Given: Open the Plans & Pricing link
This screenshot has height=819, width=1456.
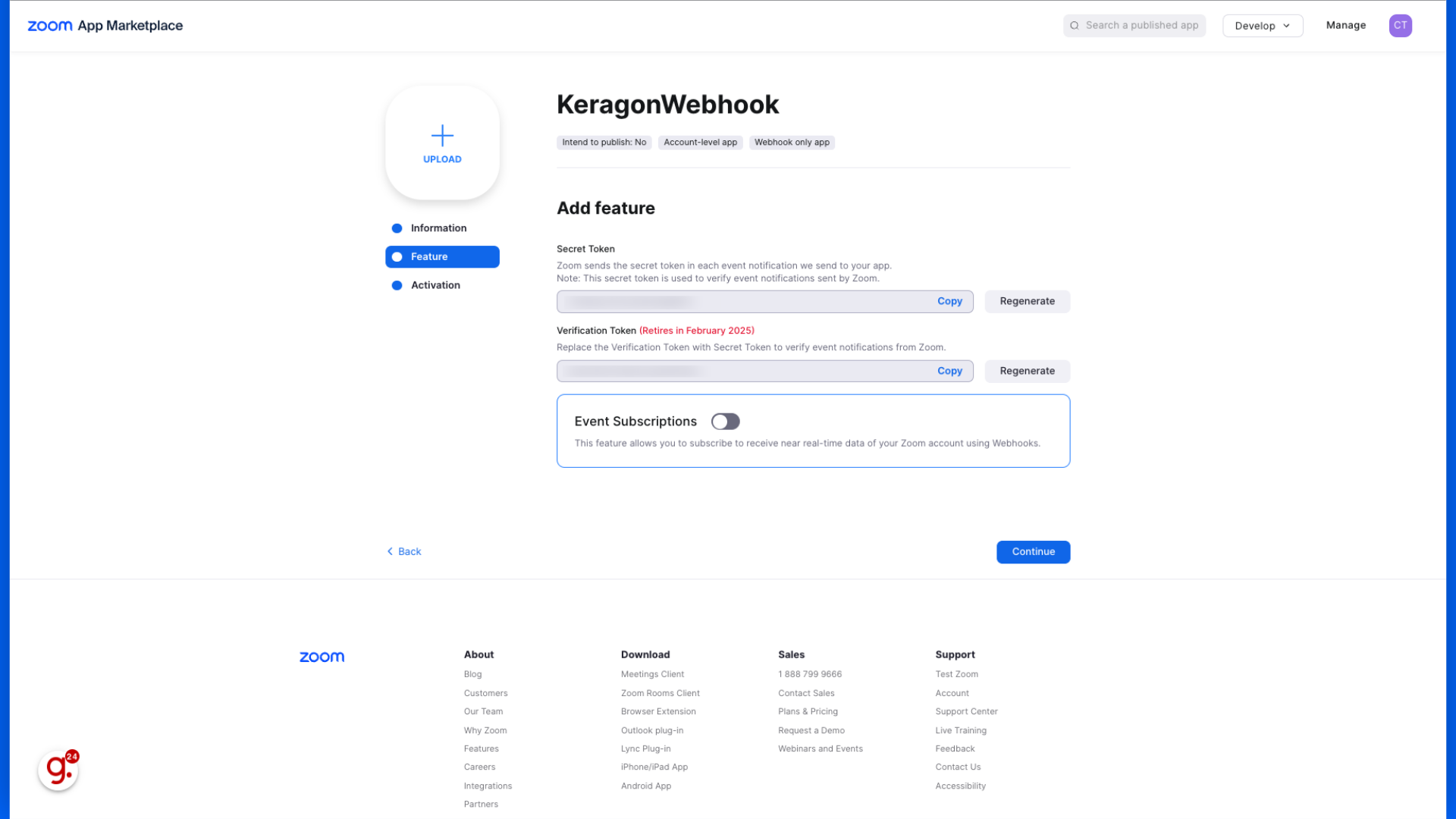Looking at the screenshot, I should (x=808, y=711).
